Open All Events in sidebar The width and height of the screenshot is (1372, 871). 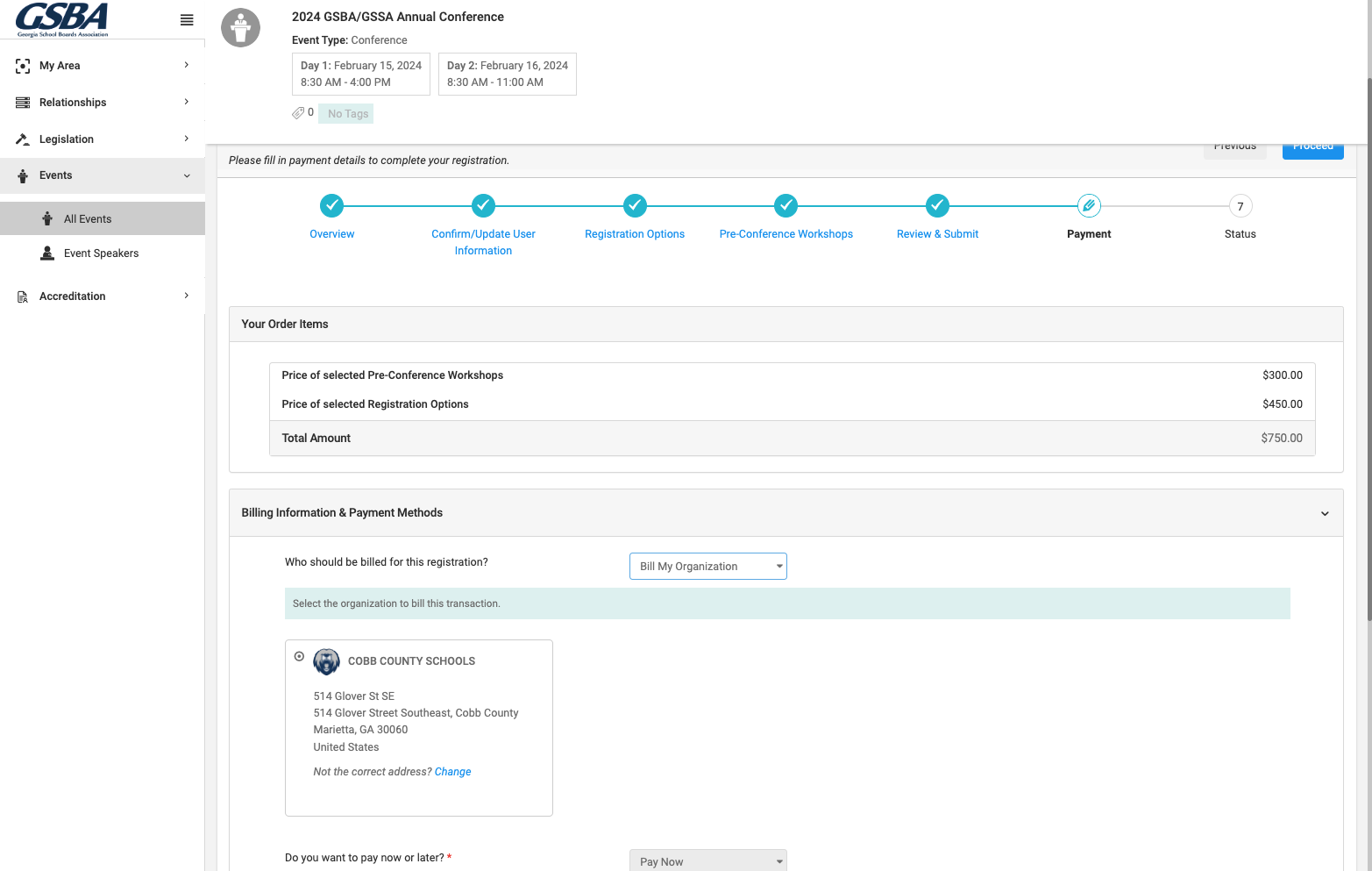(x=103, y=218)
